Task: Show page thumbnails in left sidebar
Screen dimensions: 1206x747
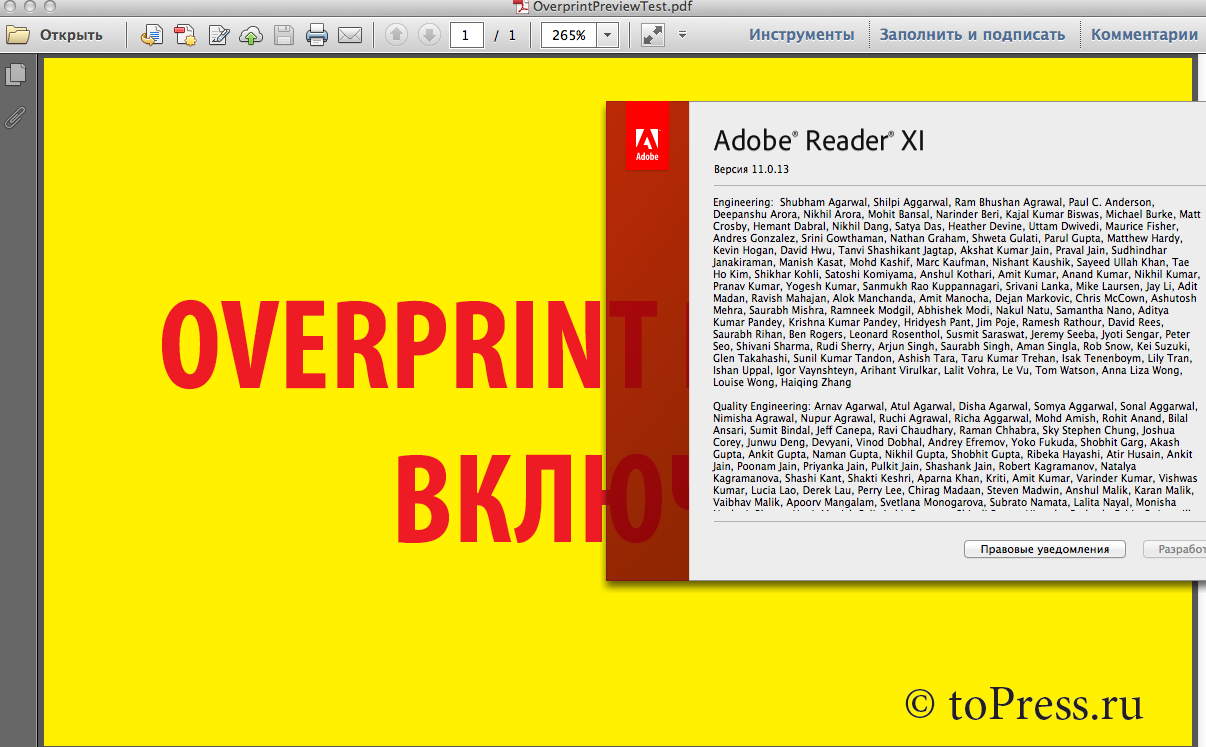Action: (x=16, y=73)
